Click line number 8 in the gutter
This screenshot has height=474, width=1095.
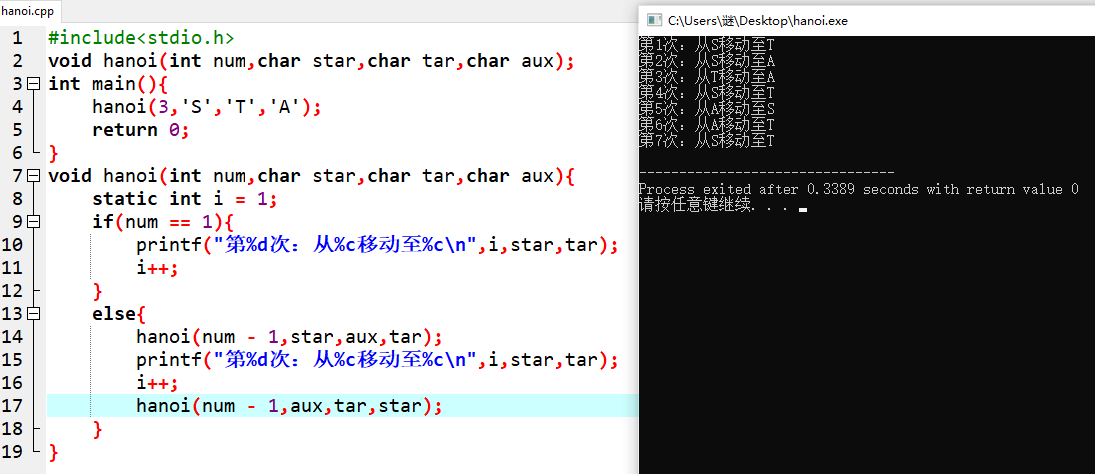tap(17, 199)
